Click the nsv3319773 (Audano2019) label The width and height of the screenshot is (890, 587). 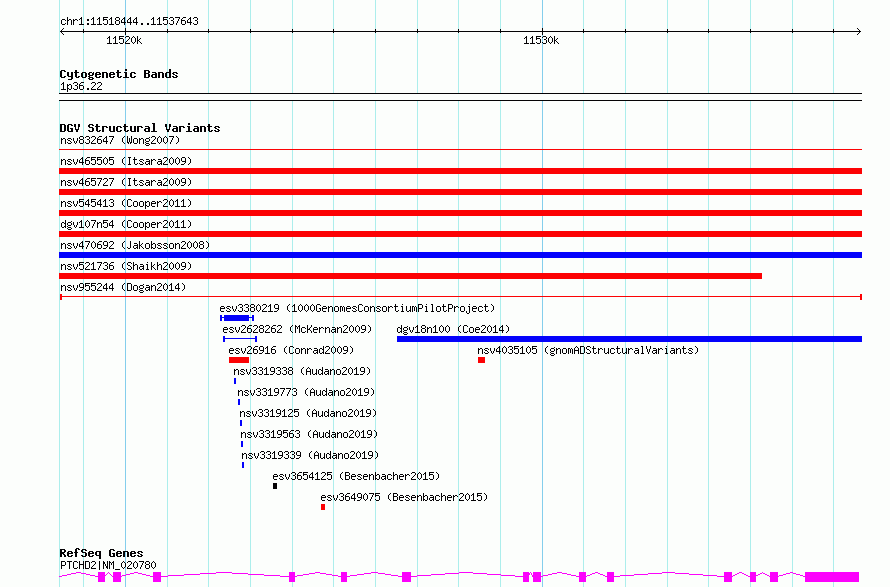pyautogui.click(x=306, y=392)
